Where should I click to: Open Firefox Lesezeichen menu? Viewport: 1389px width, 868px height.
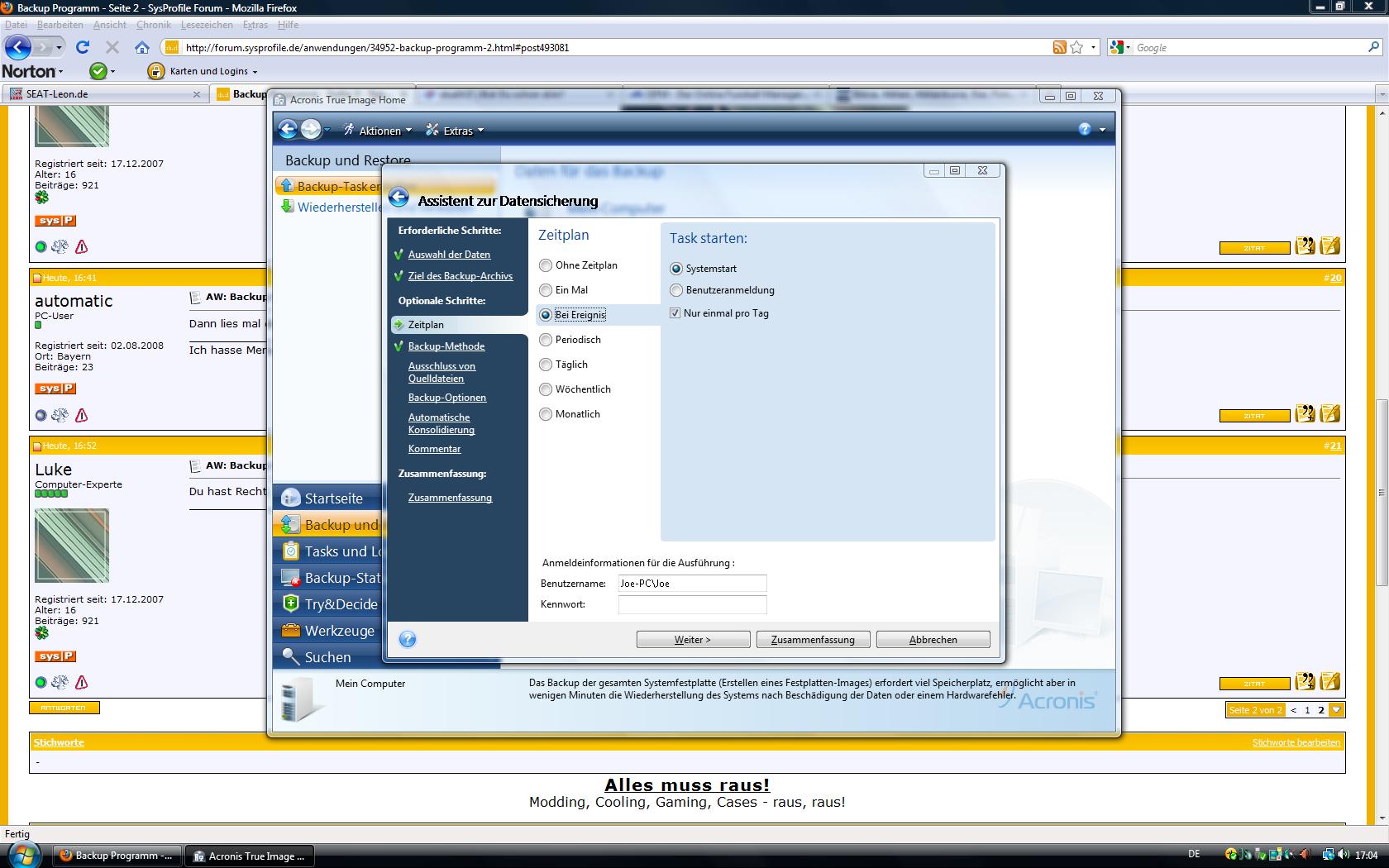click(207, 25)
